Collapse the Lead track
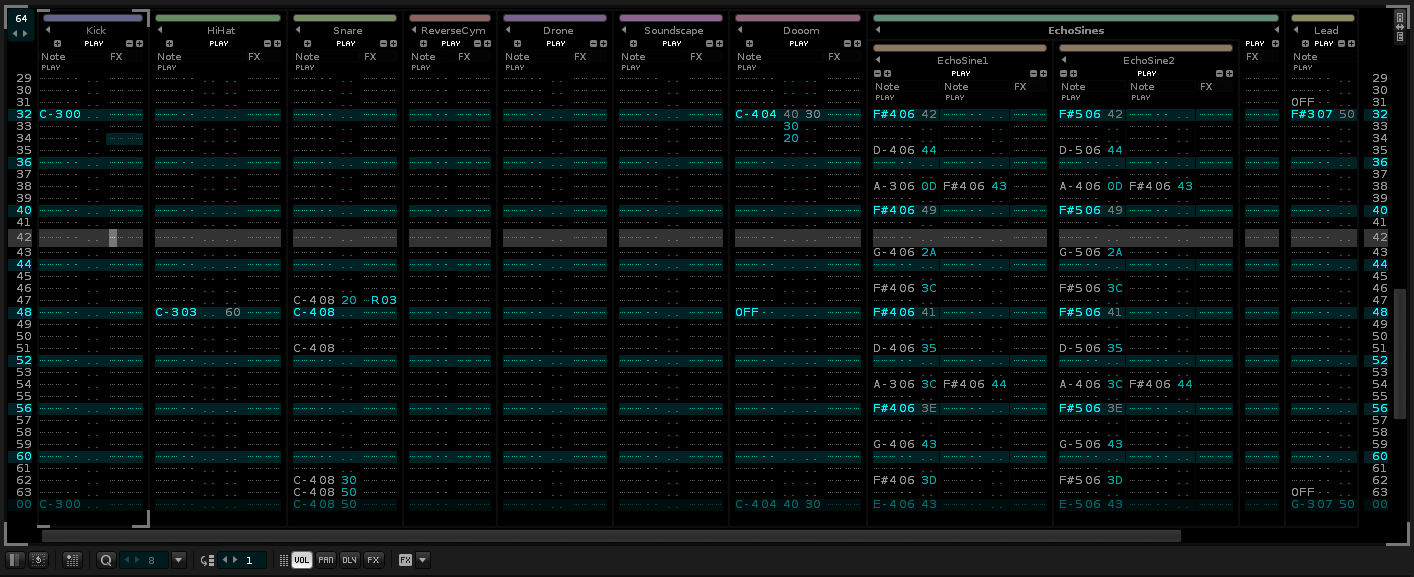The image size is (1414, 577). click(1296, 30)
